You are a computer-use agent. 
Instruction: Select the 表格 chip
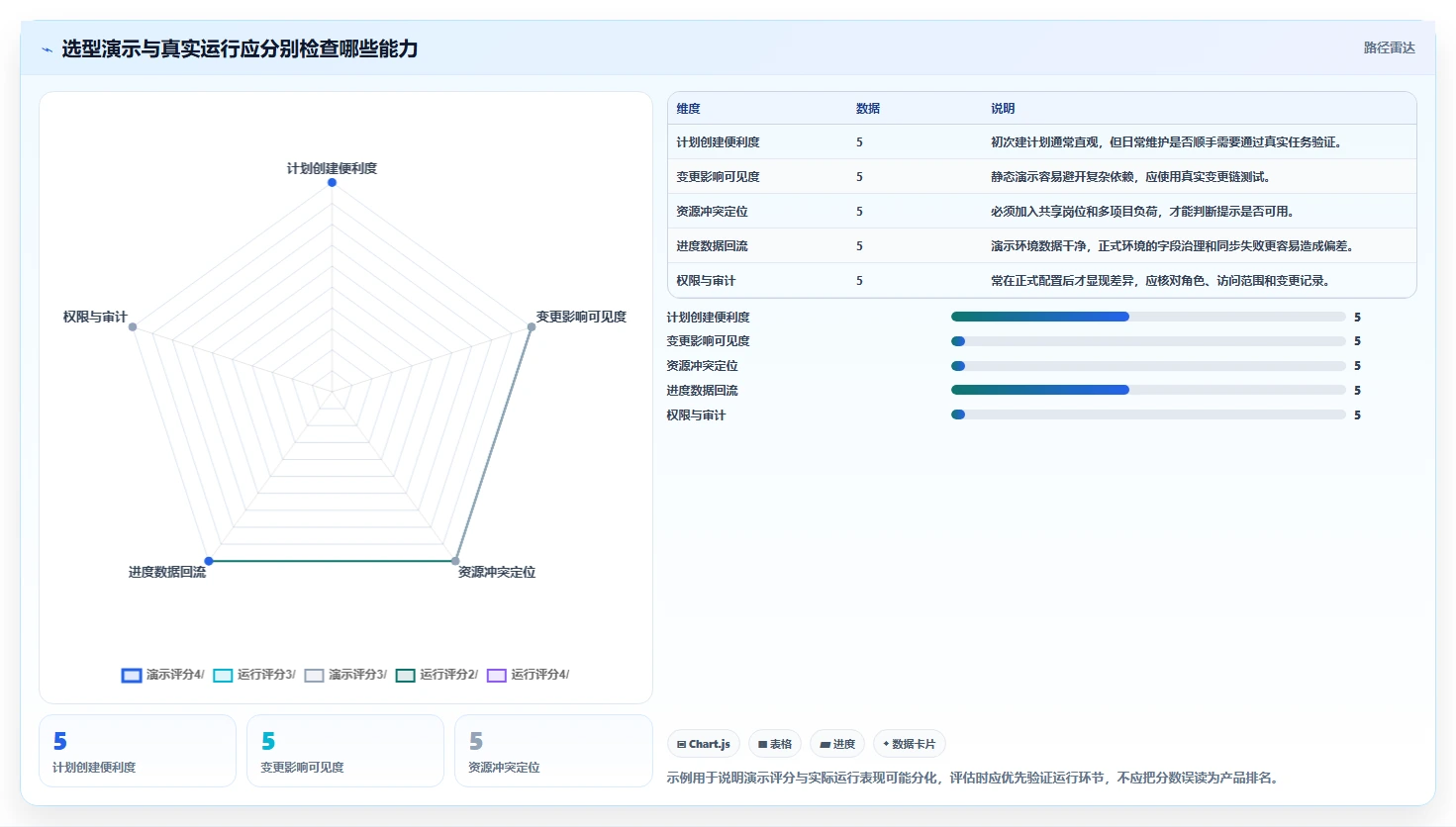[775, 744]
